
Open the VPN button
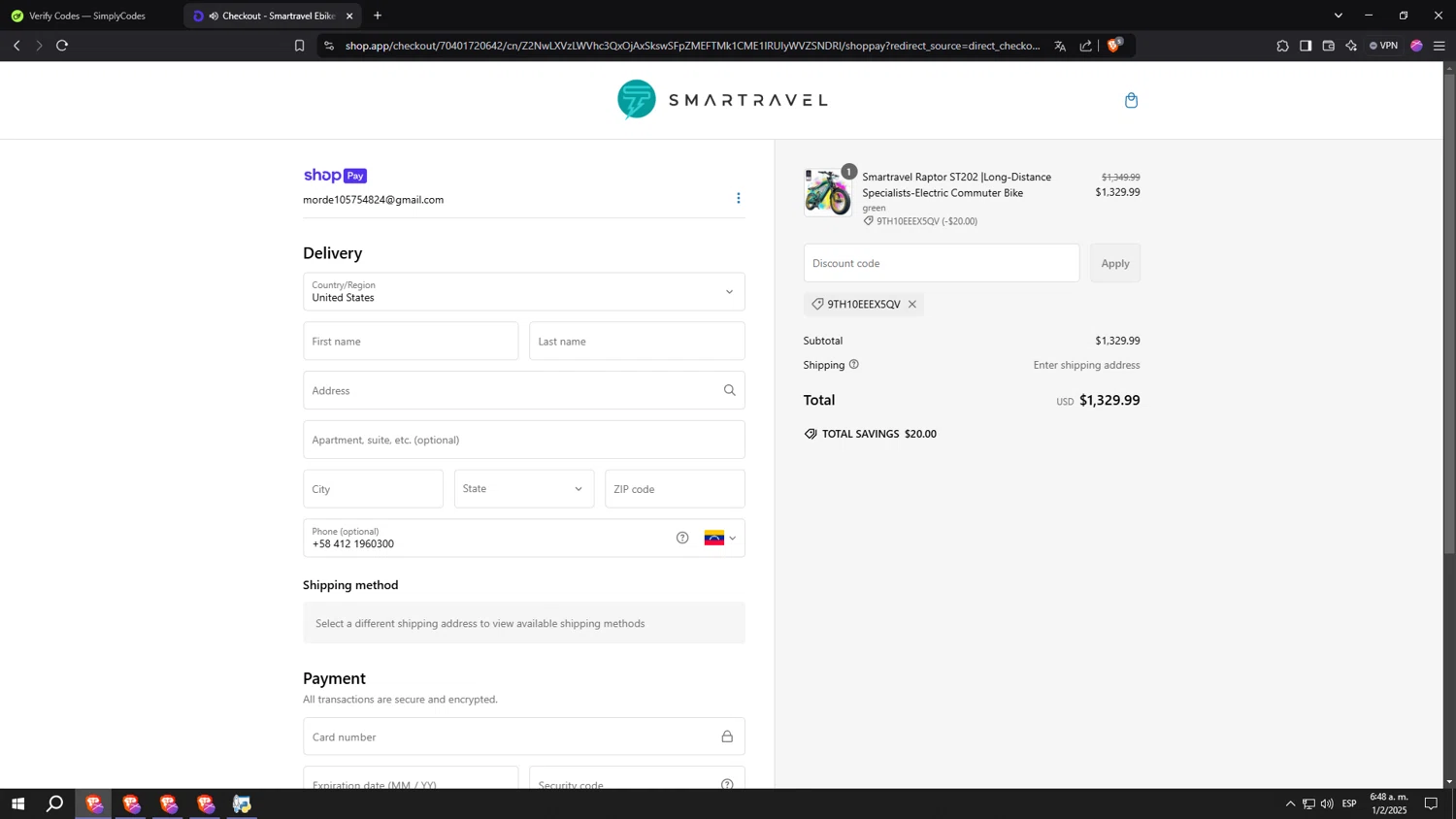point(1383,46)
